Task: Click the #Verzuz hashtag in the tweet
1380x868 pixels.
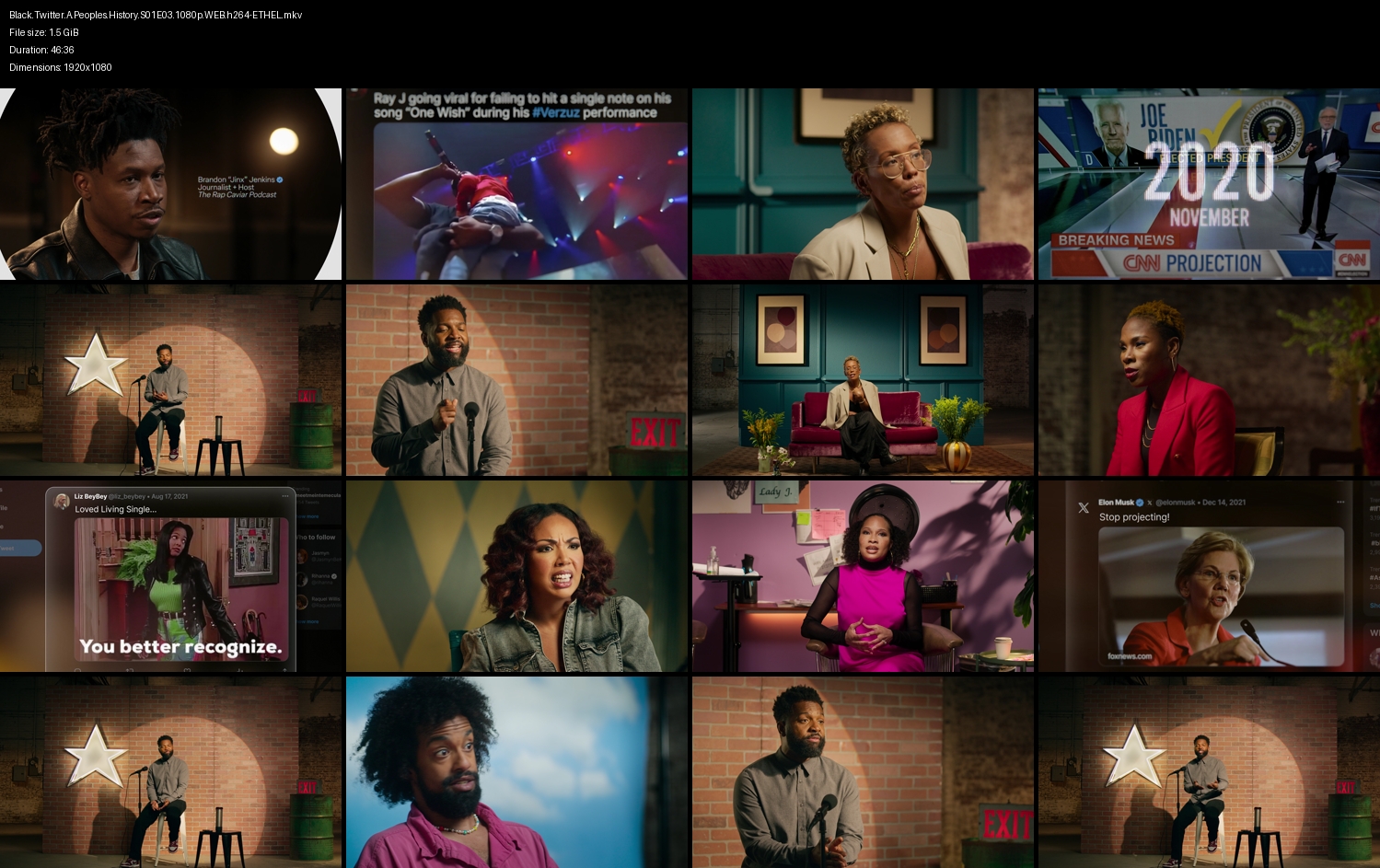Action: click(x=555, y=113)
